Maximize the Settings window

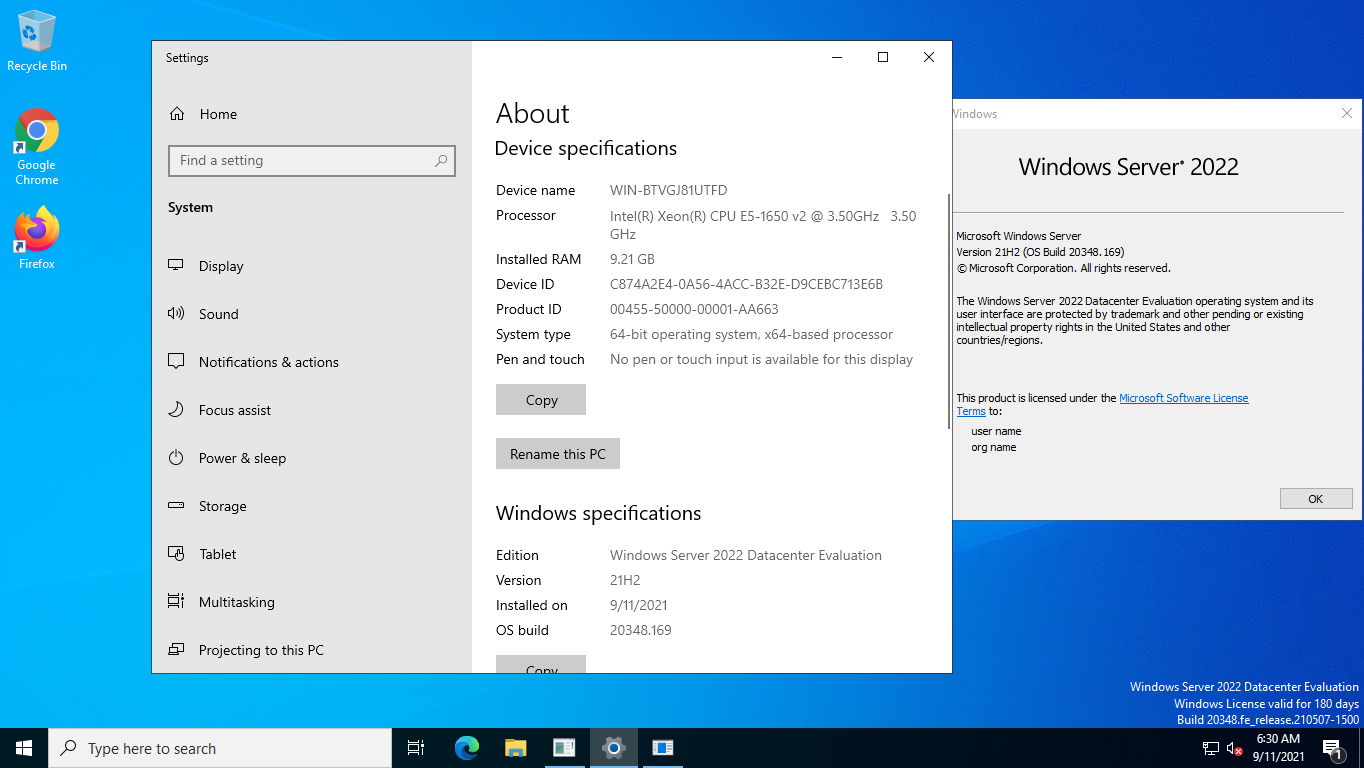[883, 57]
